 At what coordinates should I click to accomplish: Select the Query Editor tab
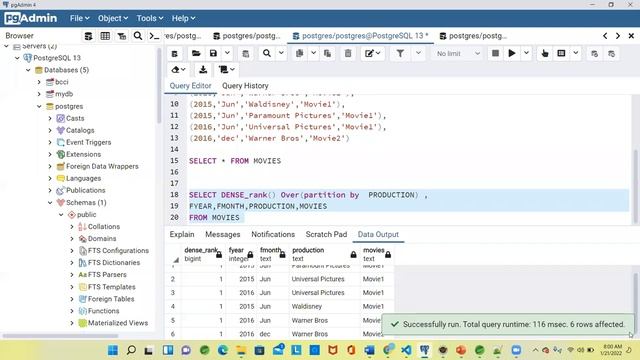[191, 86]
